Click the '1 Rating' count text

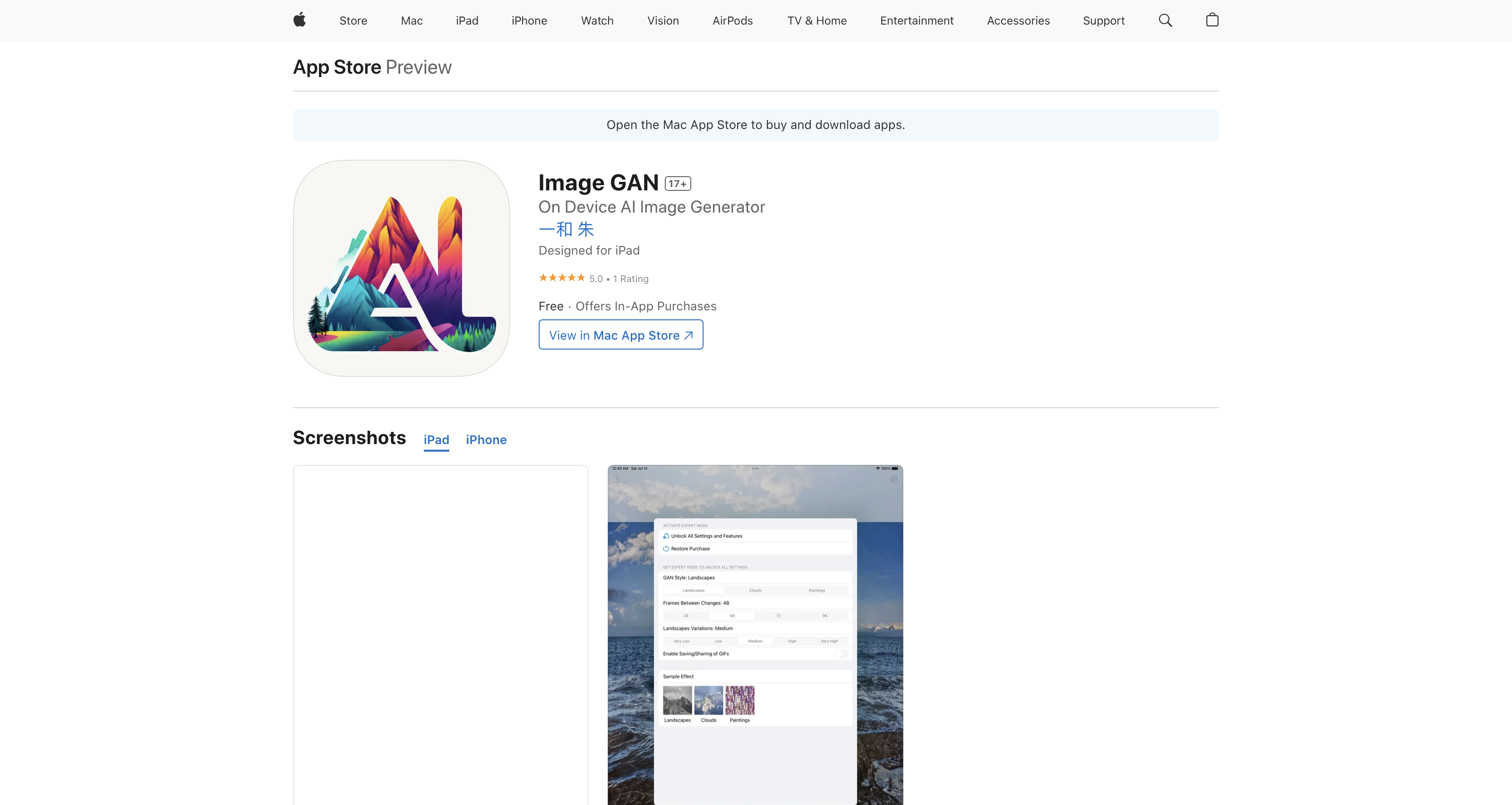click(x=631, y=279)
